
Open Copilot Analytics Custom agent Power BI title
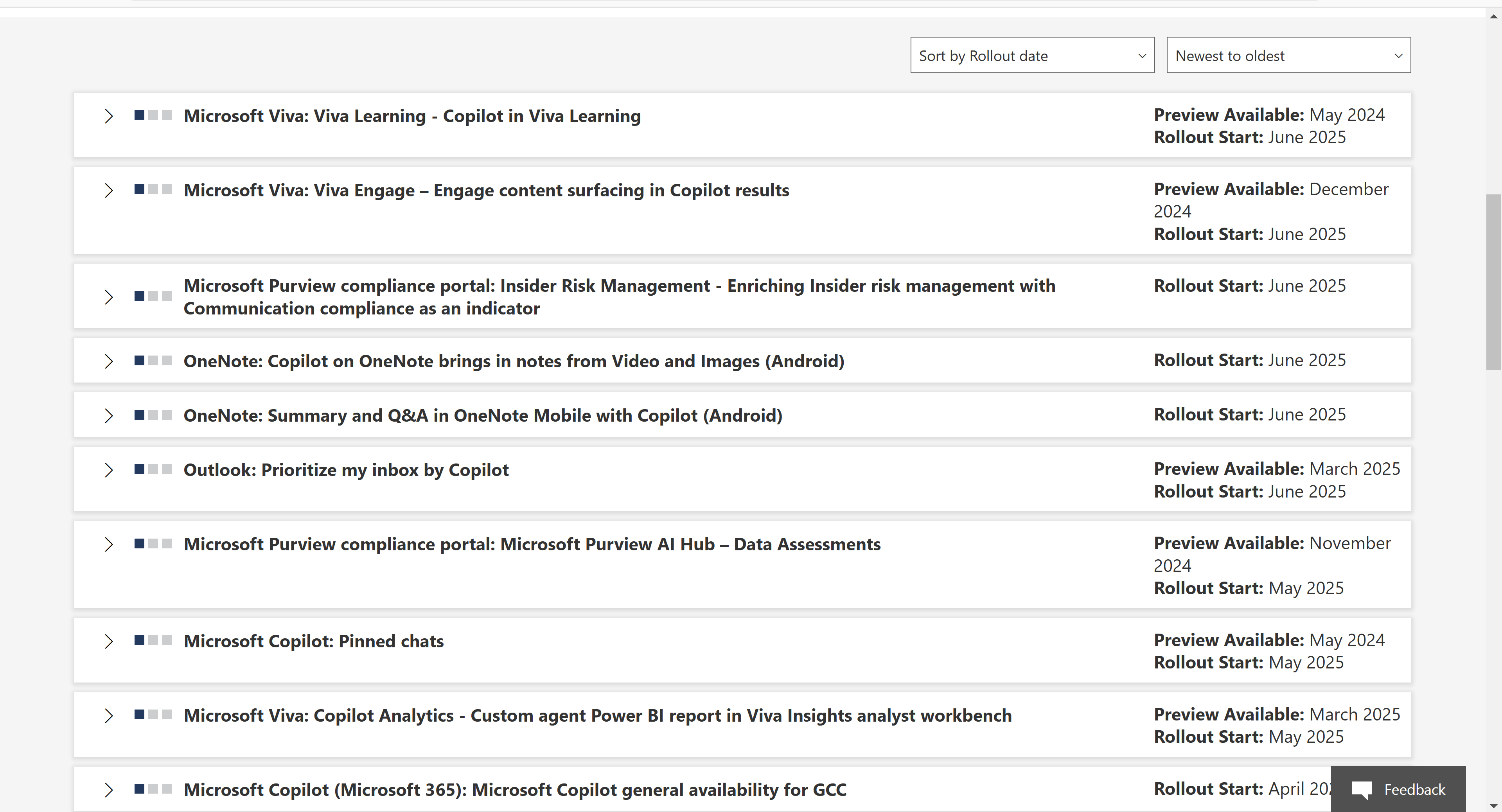(597, 715)
